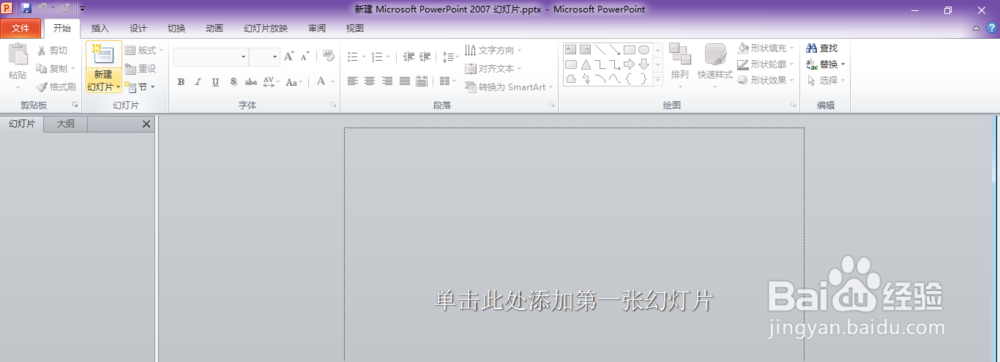This screenshot has height=362, width=1000.
Task: Click the bullet list icon
Action: pos(353,57)
